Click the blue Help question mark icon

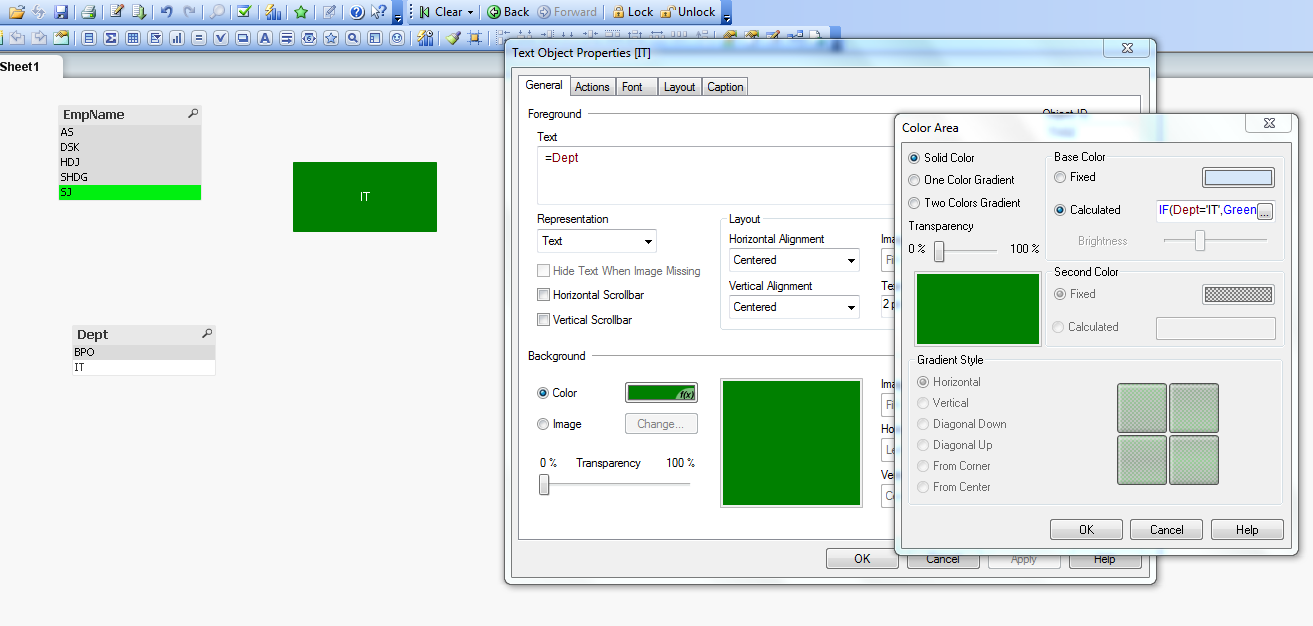tap(357, 12)
